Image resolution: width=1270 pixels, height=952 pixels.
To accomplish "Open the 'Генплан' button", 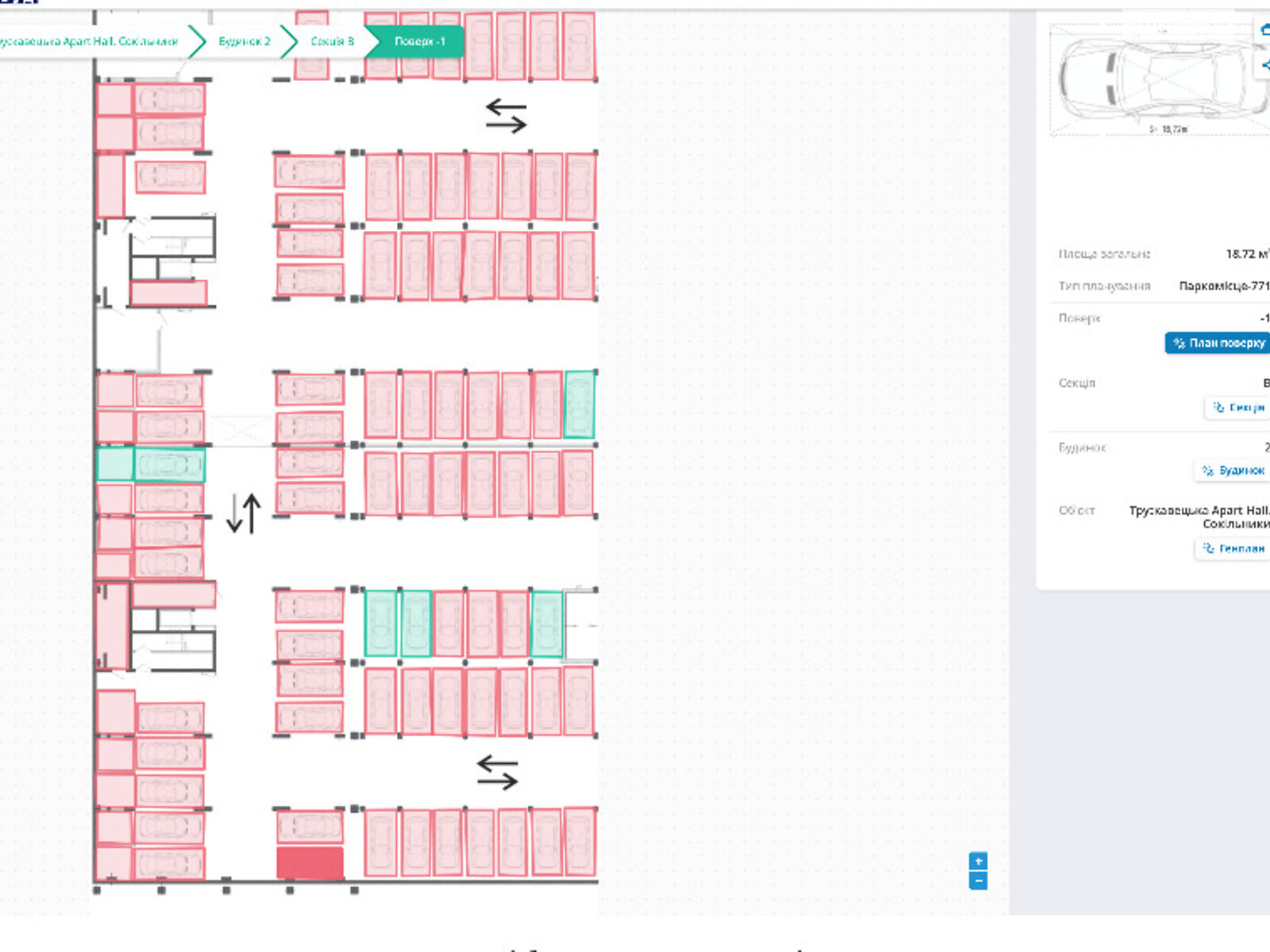I will click(1233, 548).
